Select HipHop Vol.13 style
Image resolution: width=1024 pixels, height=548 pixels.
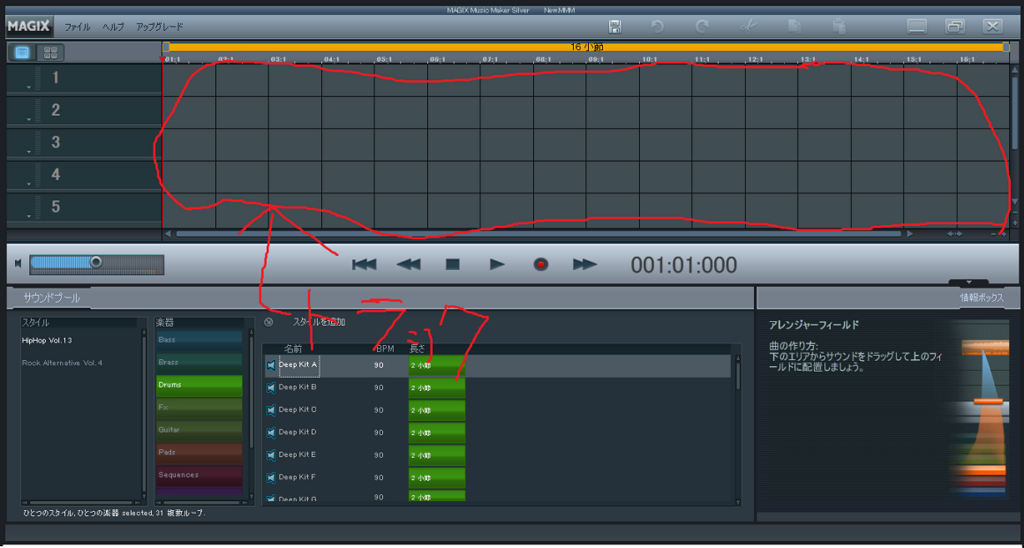pyautogui.click(x=47, y=340)
